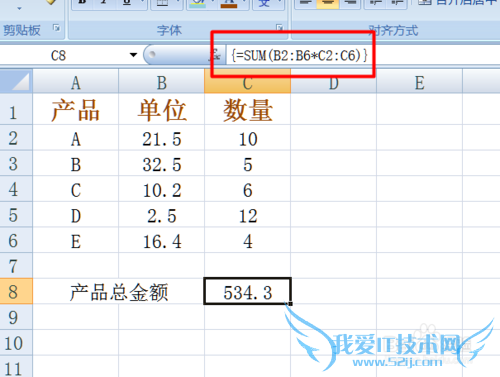Open the 字体 group dialog launcher
Image resolution: width=500 pixels, height=377 pixels.
click(279, 28)
